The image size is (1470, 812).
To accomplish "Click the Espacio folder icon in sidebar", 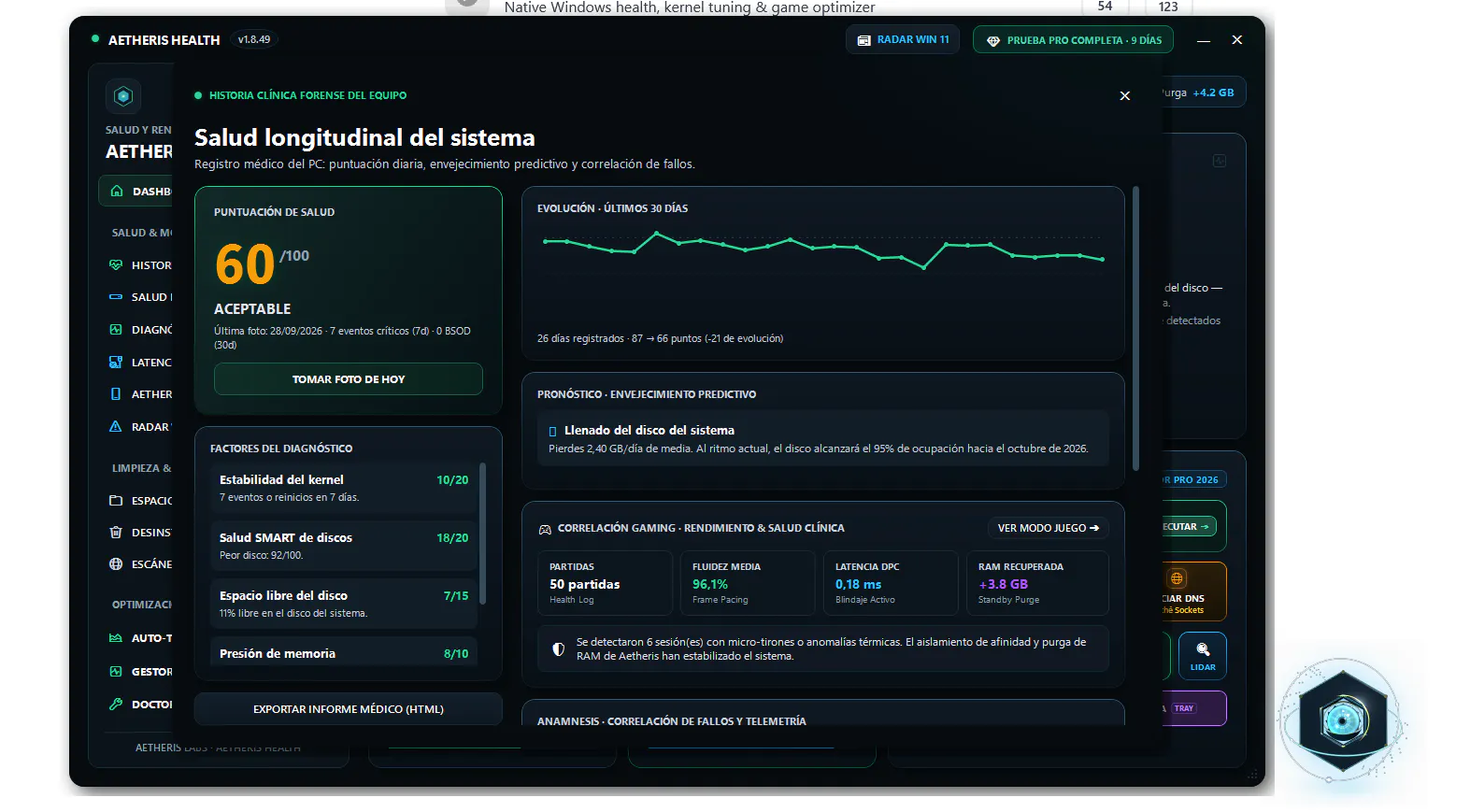I will pyautogui.click(x=116, y=501).
